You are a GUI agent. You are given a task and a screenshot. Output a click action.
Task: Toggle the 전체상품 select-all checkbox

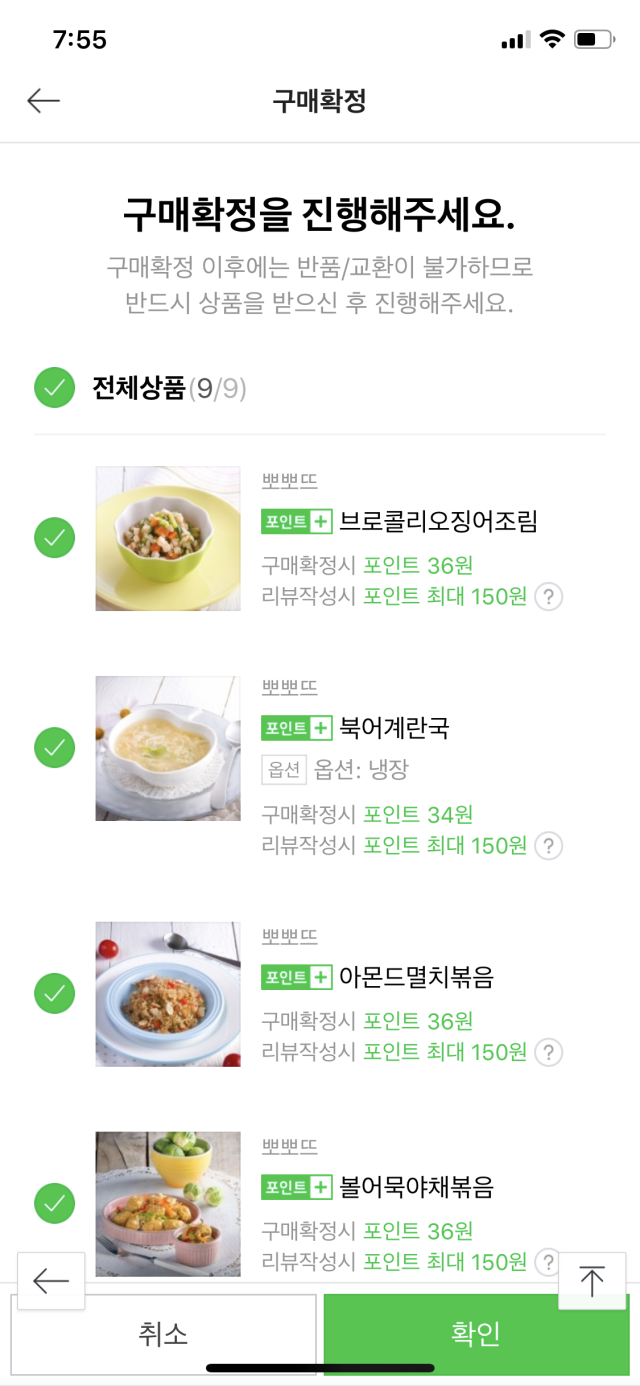tap(55, 388)
